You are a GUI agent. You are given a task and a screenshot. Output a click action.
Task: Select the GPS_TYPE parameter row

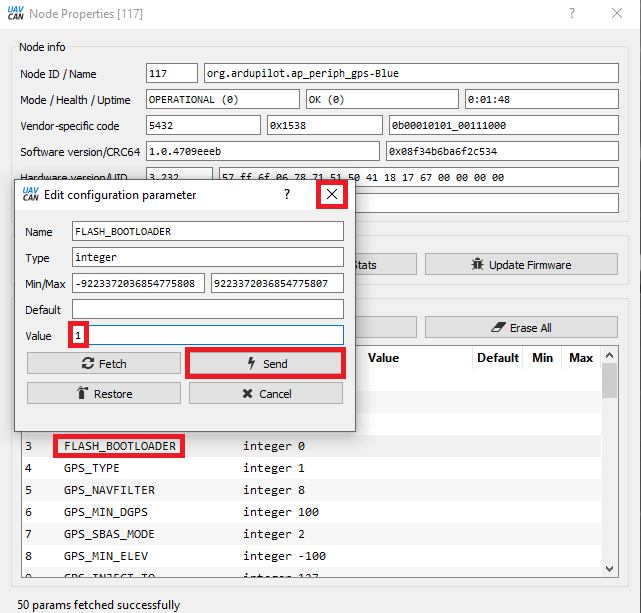(92, 468)
